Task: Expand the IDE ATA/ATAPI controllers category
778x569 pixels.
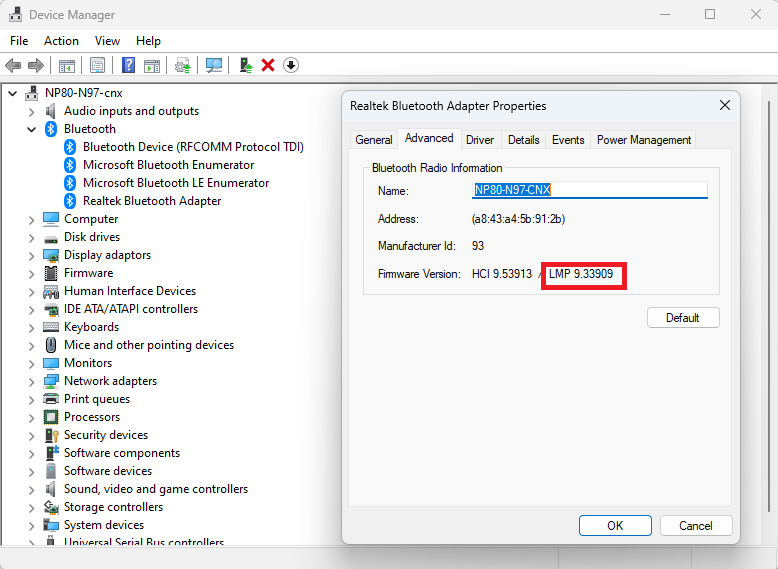Action: tap(31, 310)
